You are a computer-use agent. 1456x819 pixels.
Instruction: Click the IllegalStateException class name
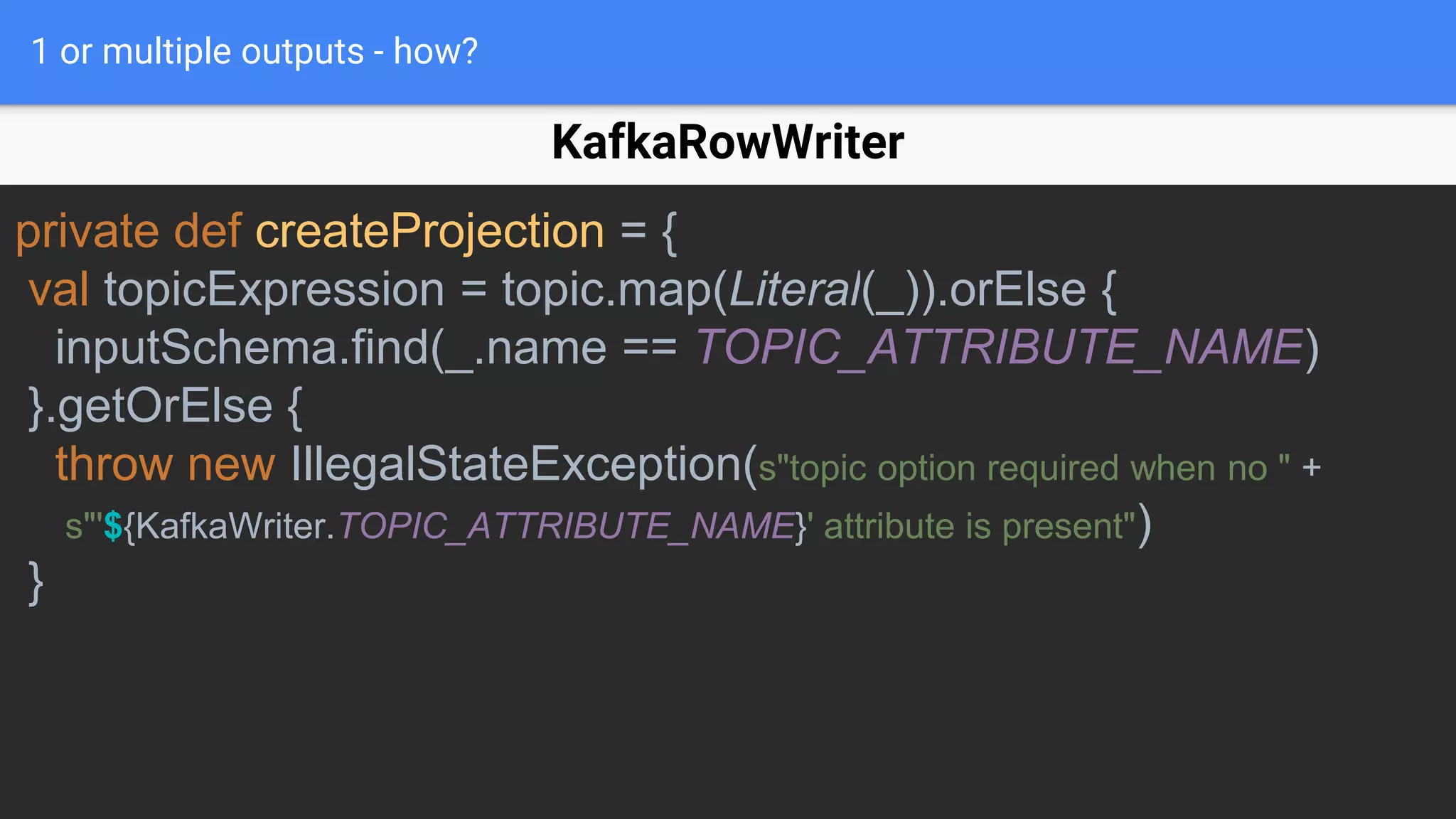click(517, 465)
